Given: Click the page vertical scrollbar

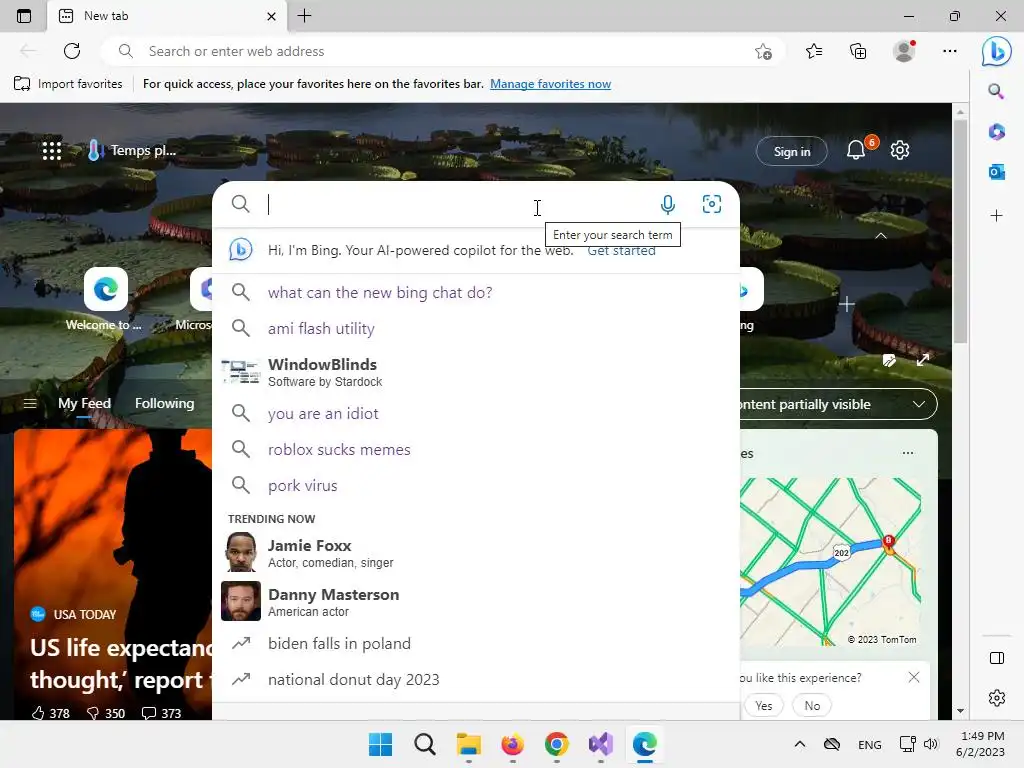Looking at the screenshot, I should (960, 232).
